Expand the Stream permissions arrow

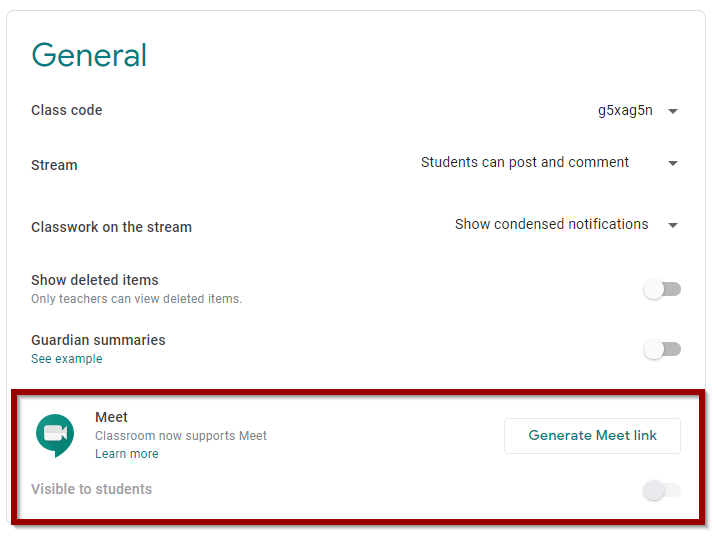[673, 163]
